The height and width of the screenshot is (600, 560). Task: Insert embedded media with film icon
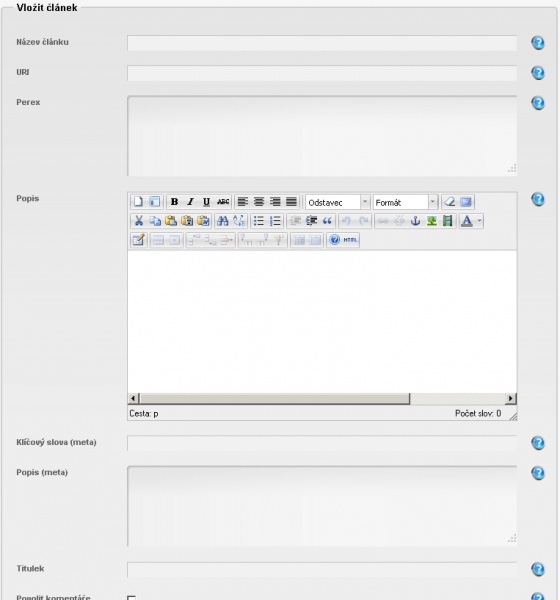click(x=447, y=221)
